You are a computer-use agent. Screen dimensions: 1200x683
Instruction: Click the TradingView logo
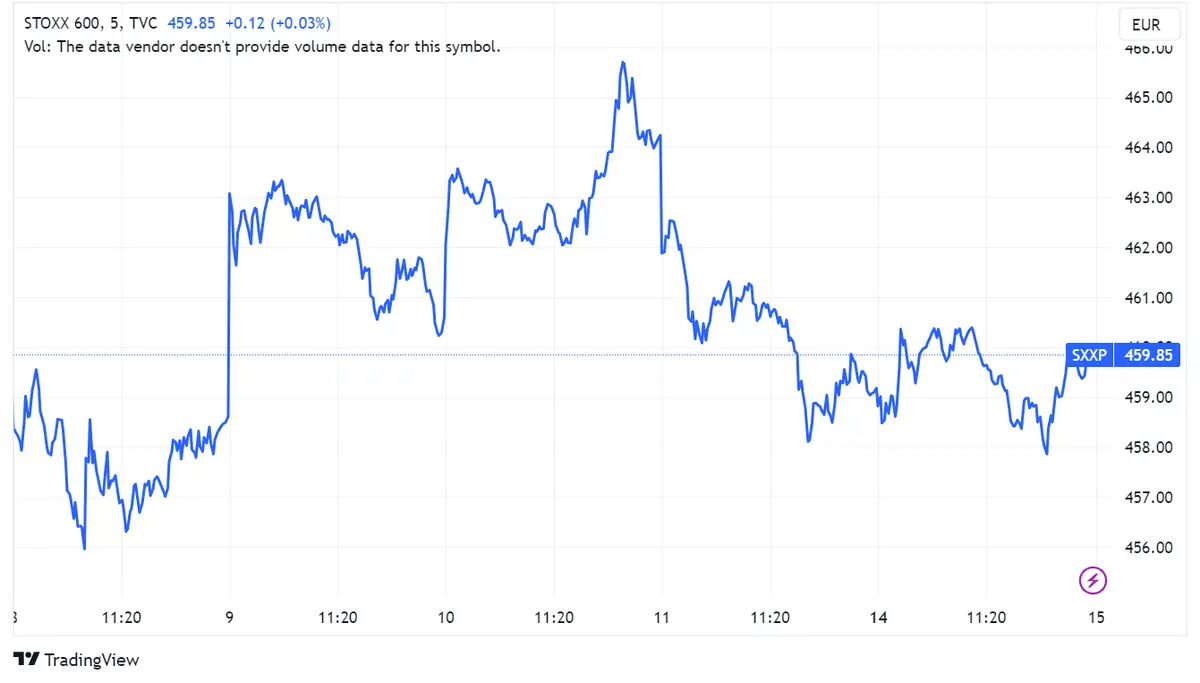tap(78, 660)
